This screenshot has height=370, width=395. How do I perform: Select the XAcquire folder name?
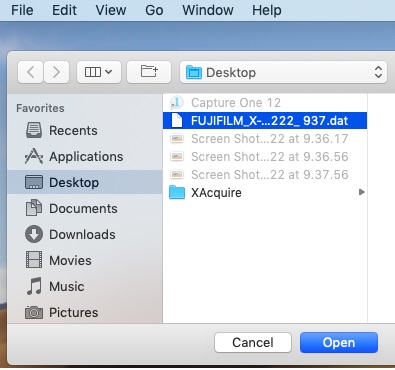click(216, 193)
